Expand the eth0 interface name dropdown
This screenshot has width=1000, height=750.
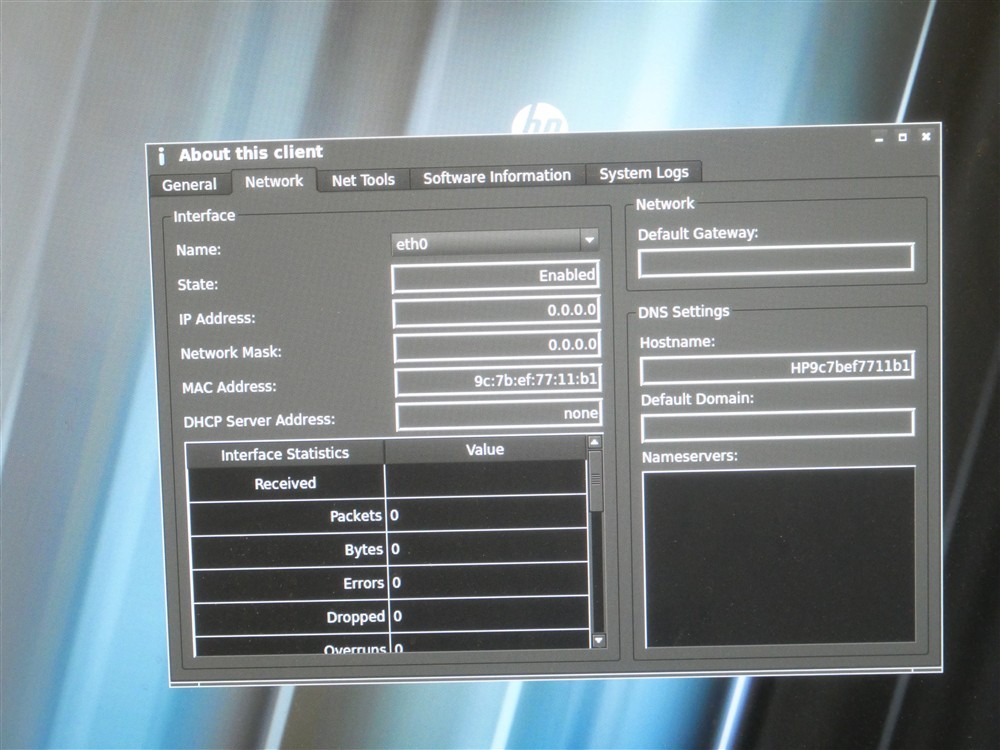[494, 242]
